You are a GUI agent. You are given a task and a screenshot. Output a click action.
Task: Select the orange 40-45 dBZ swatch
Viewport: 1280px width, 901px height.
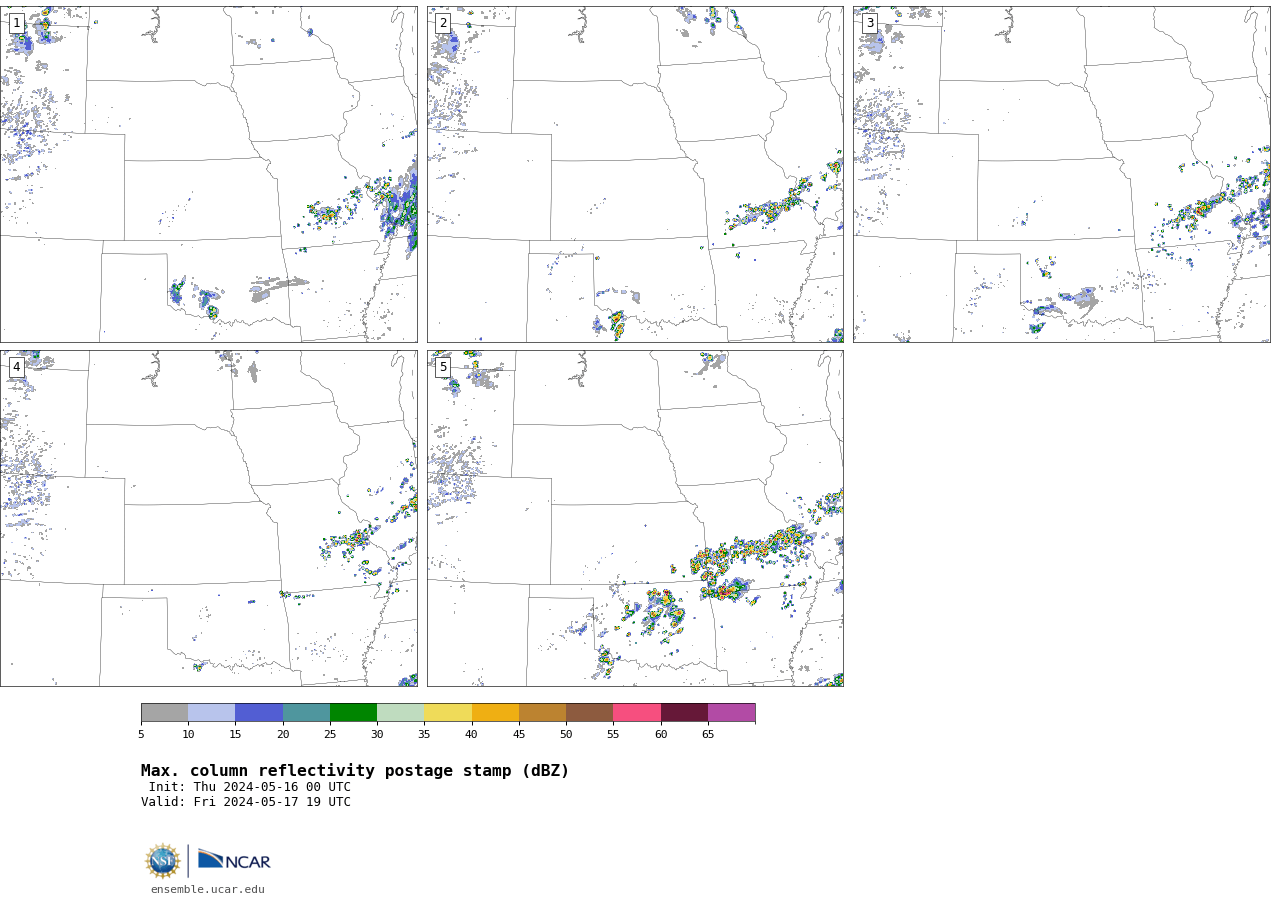pos(495,713)
